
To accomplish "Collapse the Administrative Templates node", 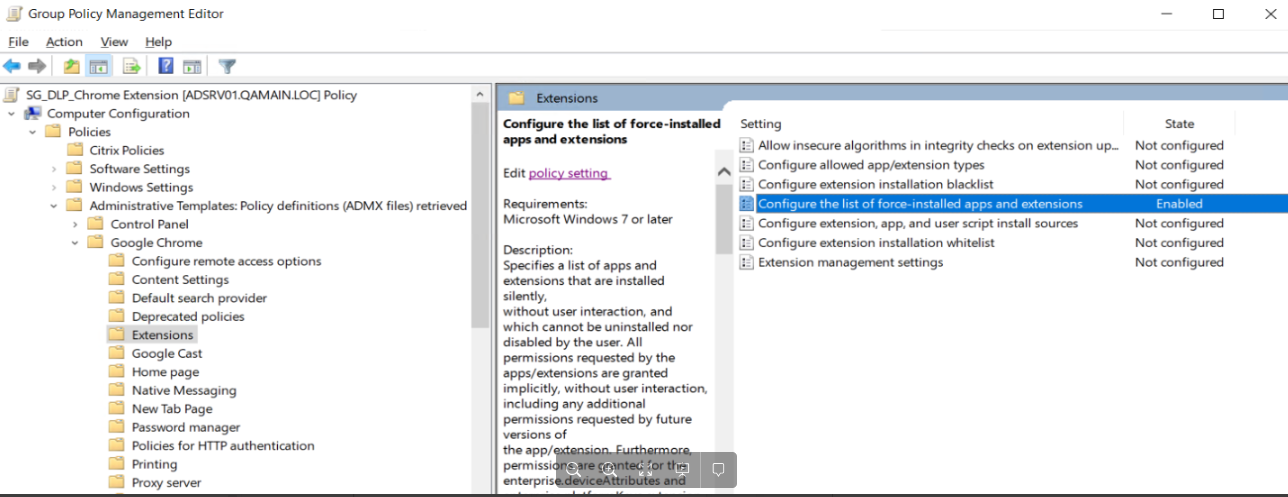I will point(54,206).
